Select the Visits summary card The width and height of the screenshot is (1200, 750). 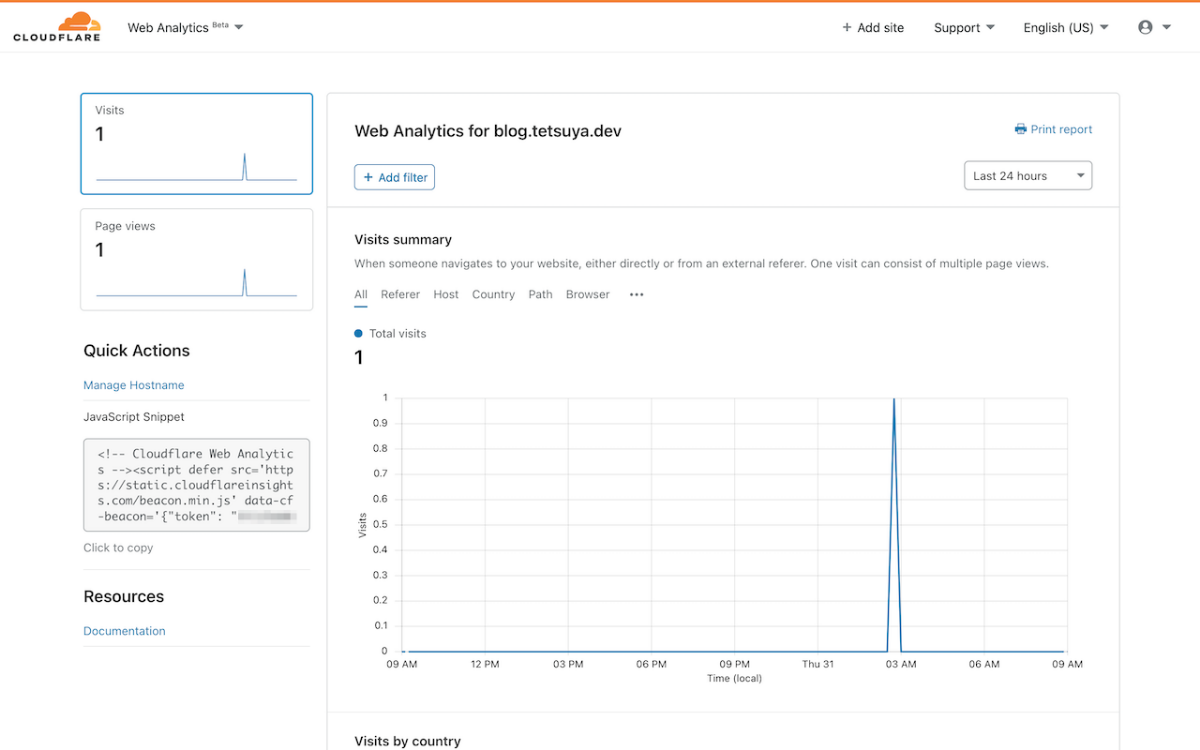[x=197, y=144]
